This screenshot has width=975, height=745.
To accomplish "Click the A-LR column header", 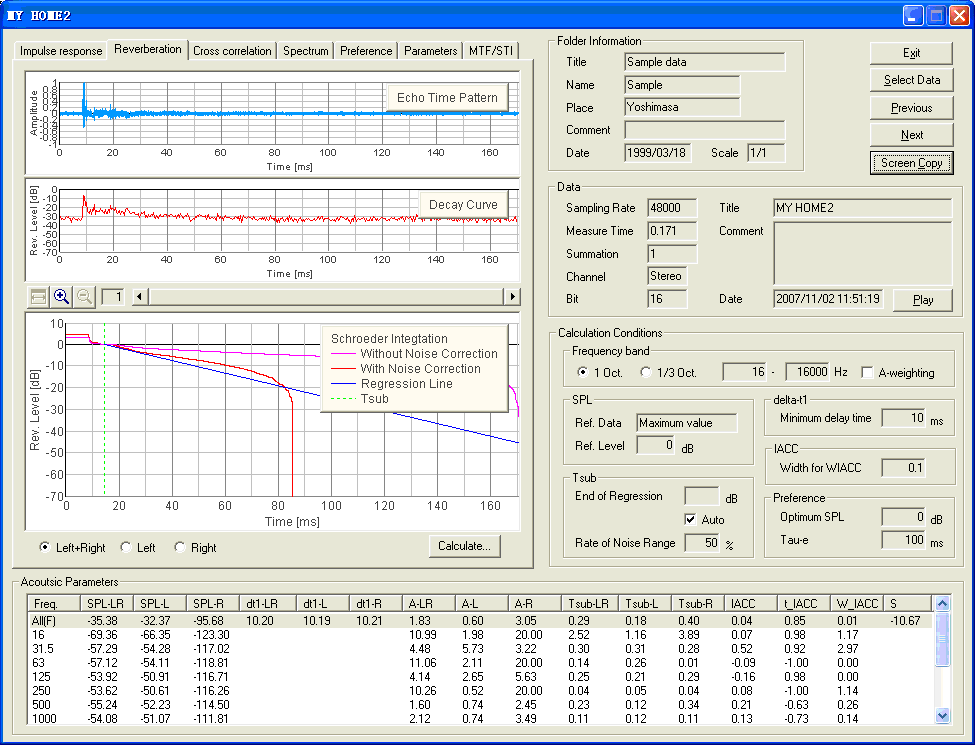I will (429, 603).
